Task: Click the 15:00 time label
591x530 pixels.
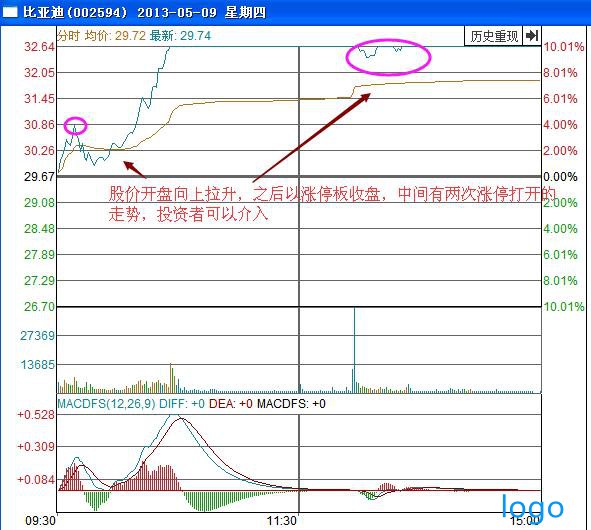Action: pos(525,521)
